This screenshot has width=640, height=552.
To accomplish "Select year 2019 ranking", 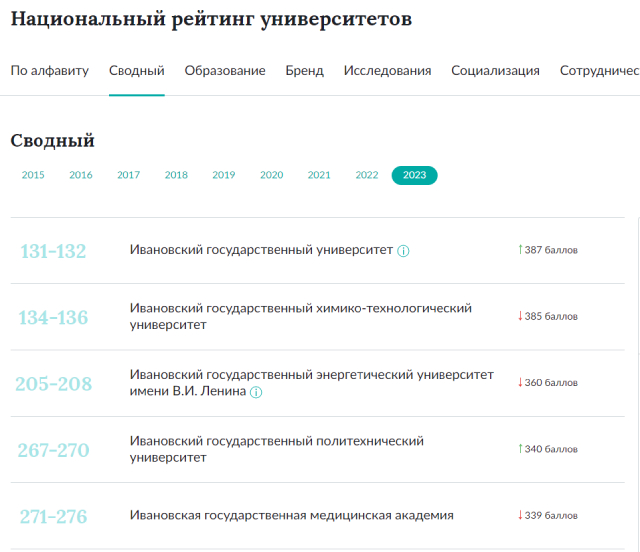I will [224, 175].
